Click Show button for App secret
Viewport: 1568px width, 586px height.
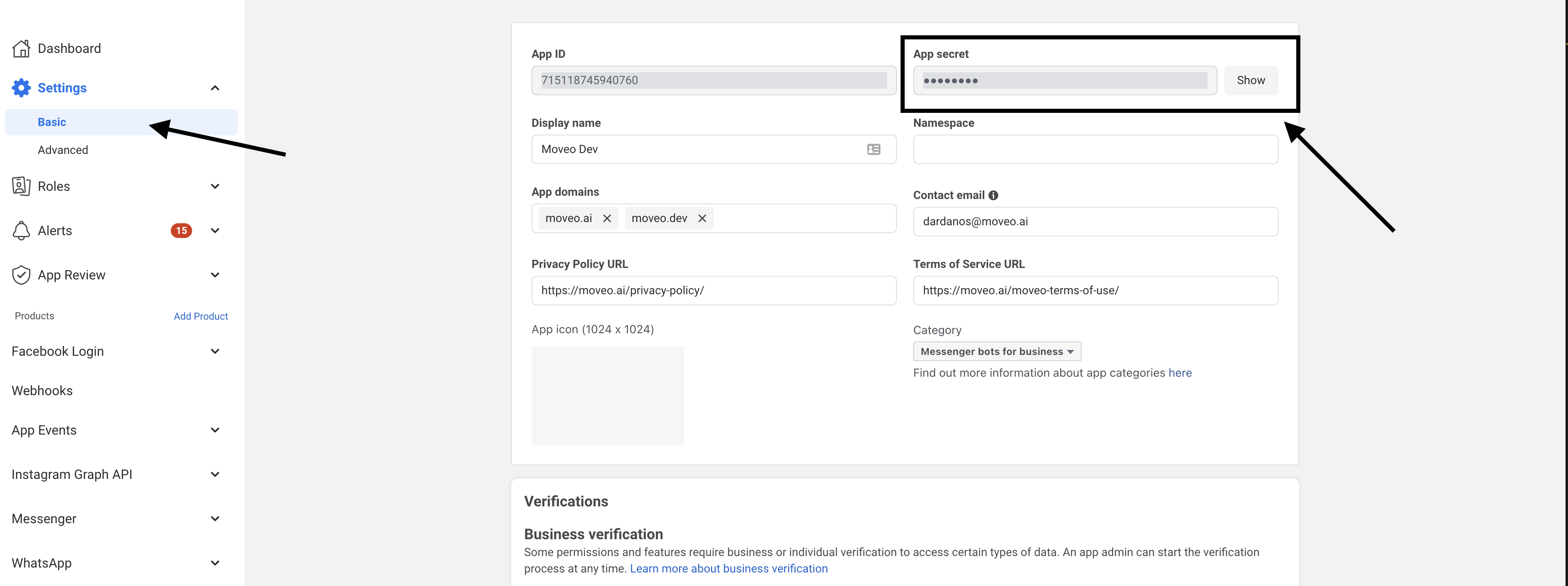[x=1250, y=80]
